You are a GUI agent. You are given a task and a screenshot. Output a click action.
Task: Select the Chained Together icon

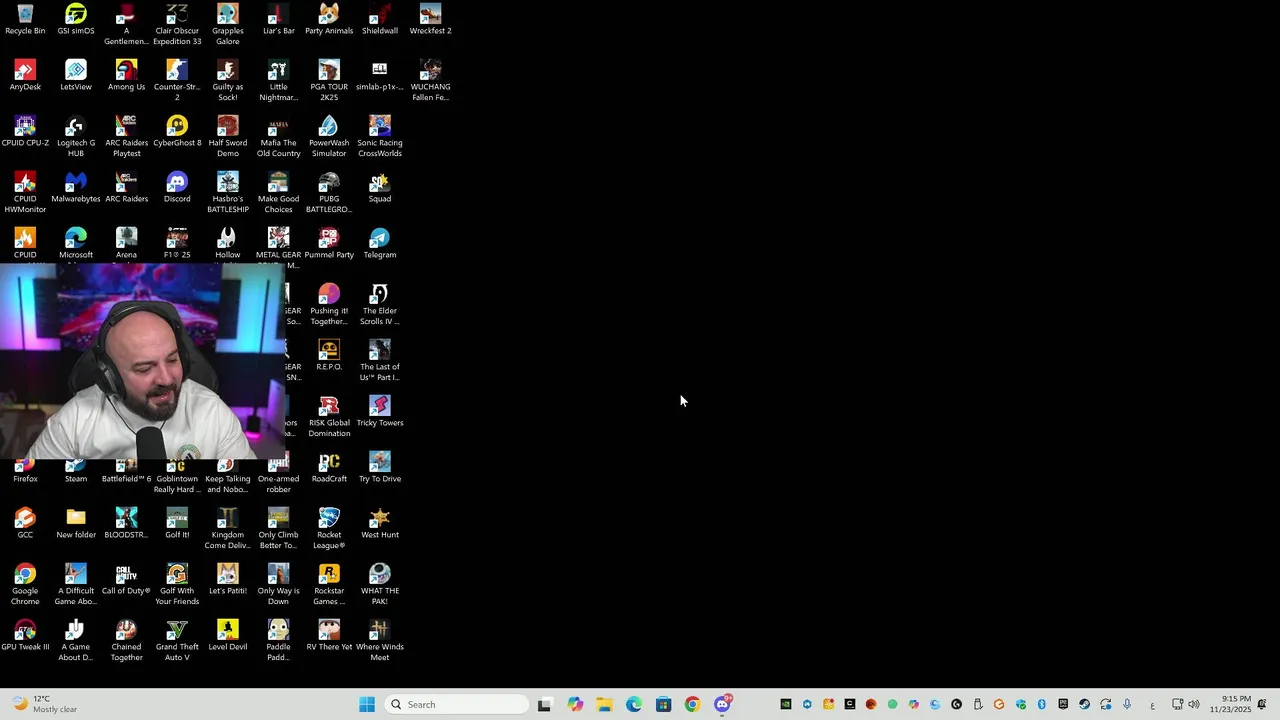[x=126, y=640]
